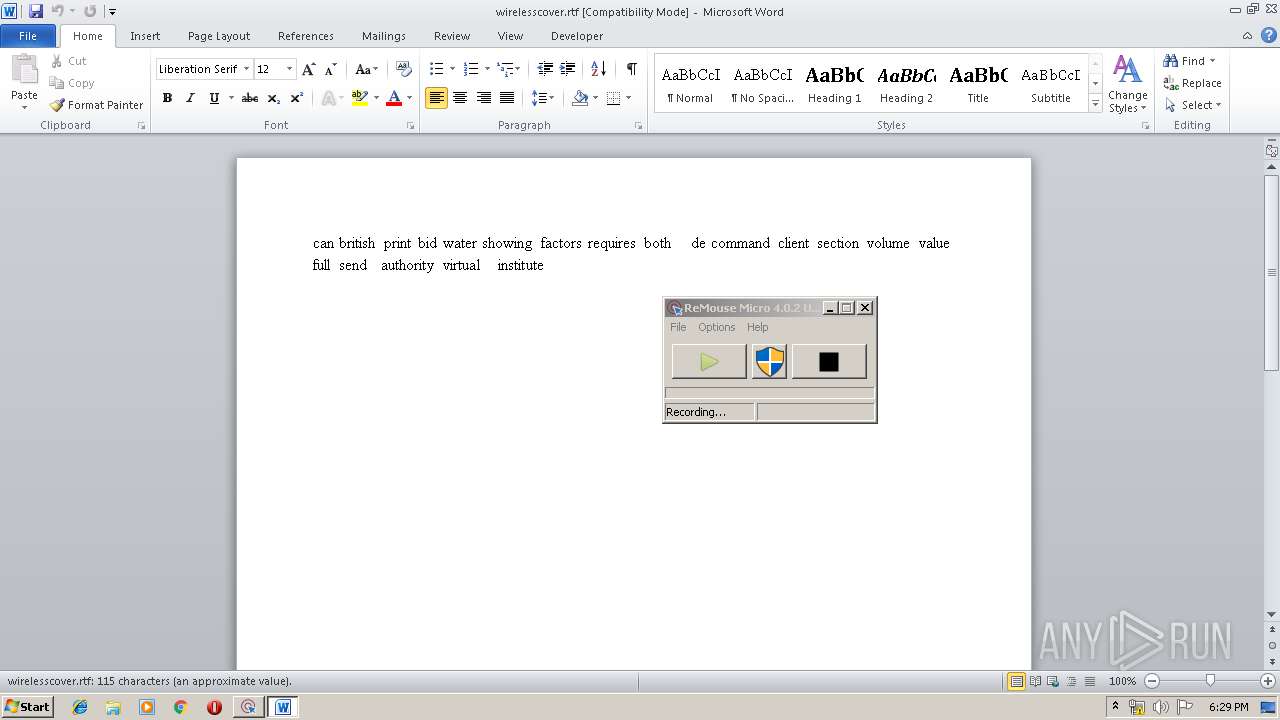Activate Format Painter

pos(96,105)
